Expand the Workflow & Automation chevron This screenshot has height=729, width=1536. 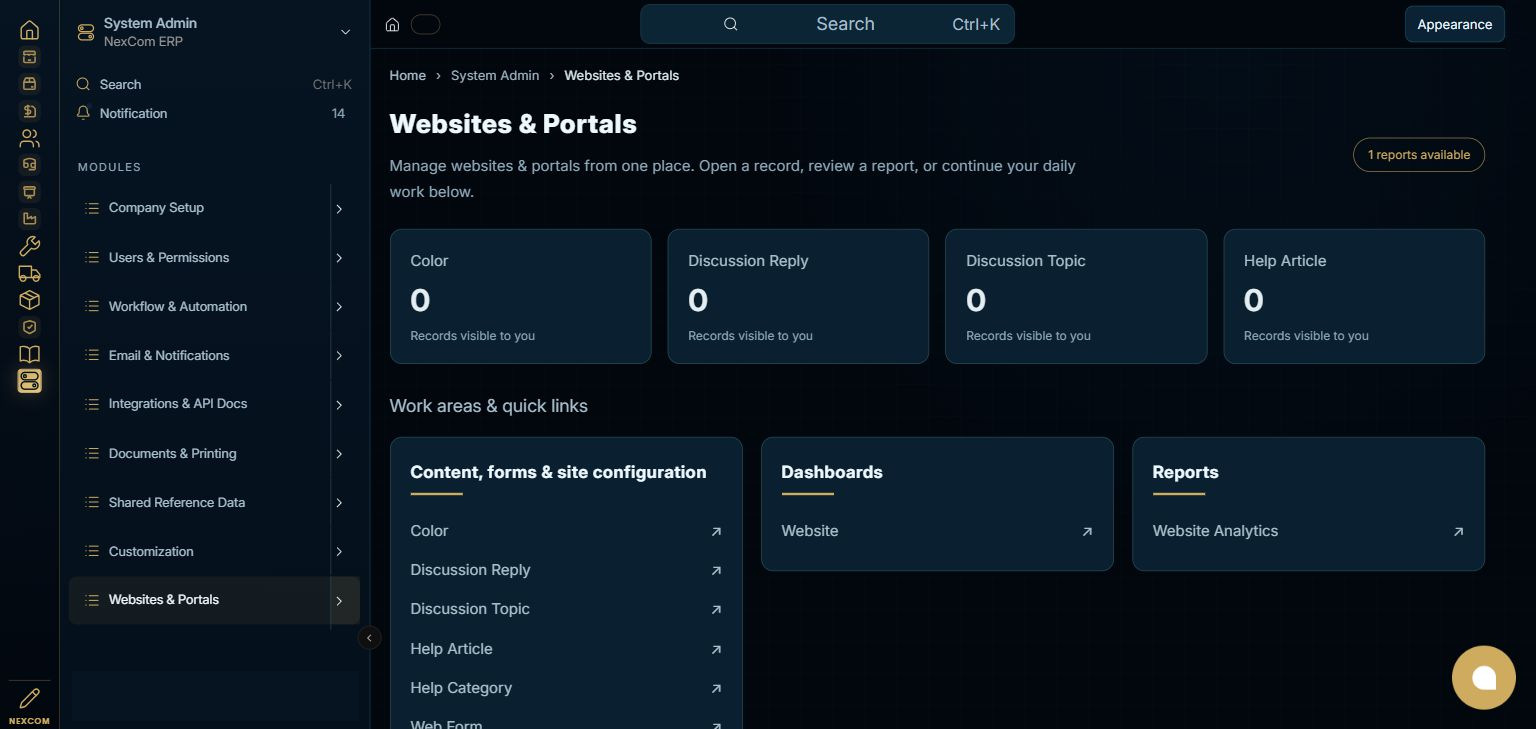tap(339, 307)
